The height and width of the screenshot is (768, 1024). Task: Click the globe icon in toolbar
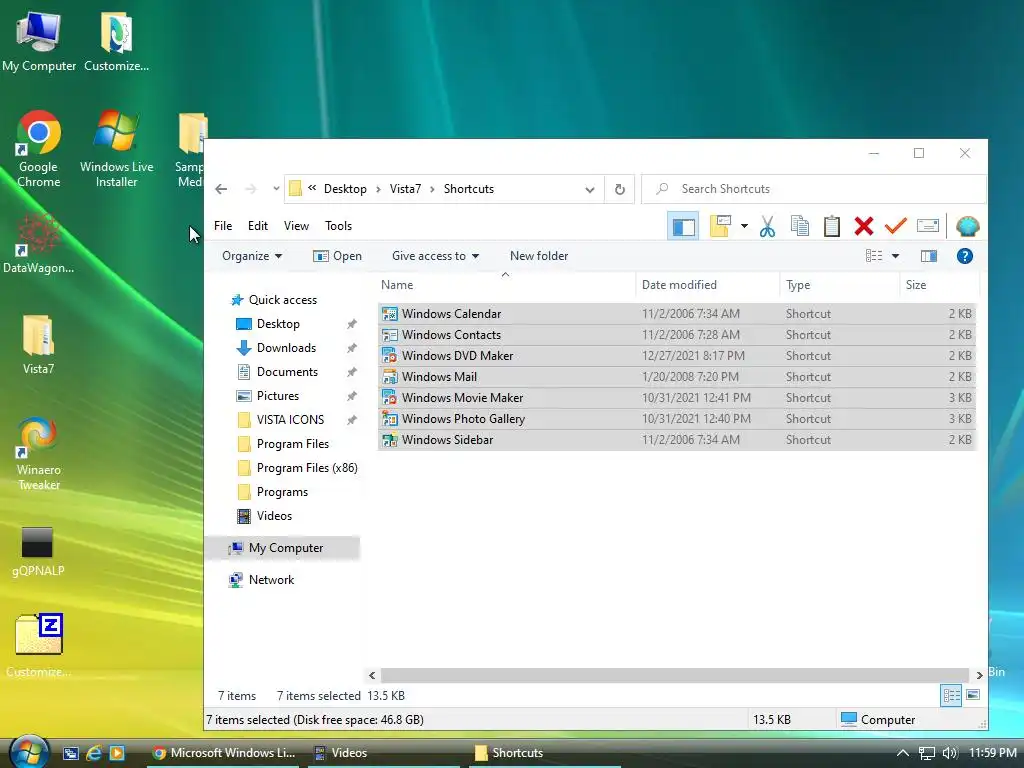point(967,226)
